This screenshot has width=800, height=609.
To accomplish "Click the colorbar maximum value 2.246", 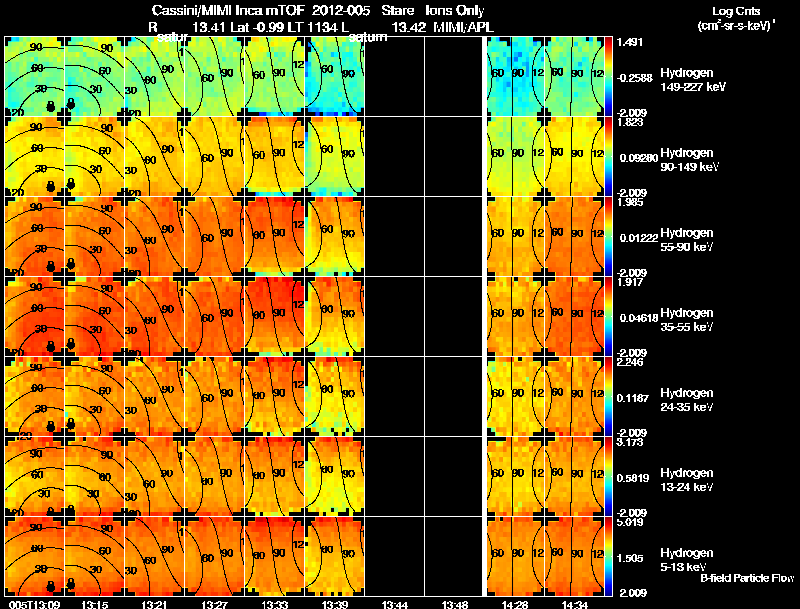I will point(630,362).
